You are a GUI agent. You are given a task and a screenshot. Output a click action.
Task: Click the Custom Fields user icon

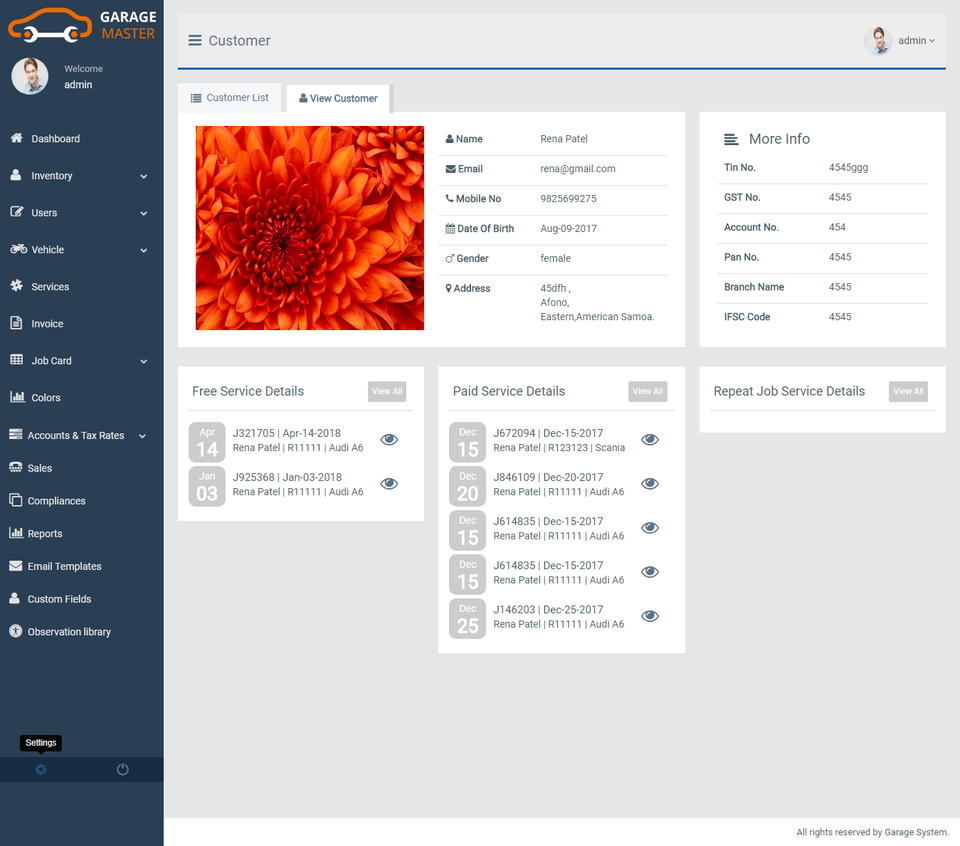[15, 598]
